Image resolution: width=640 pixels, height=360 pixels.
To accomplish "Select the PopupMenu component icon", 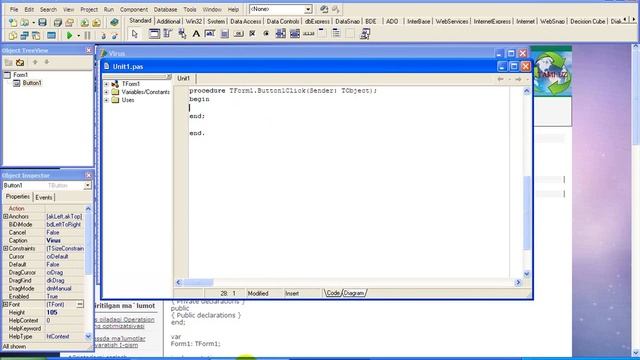I will [182, 34].
